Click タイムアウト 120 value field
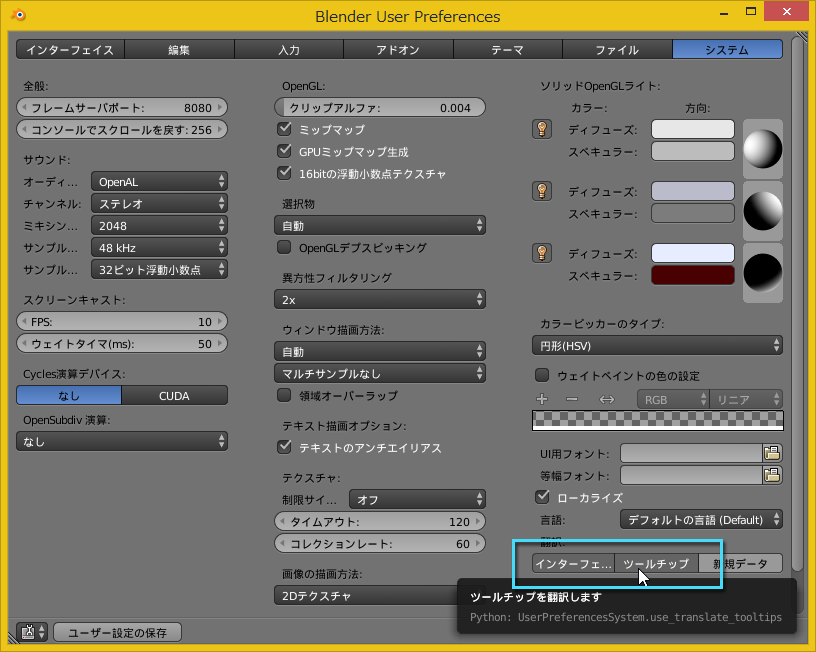Image resolution: width=816 pixels, height=652 pixels. tap(380, 521)
